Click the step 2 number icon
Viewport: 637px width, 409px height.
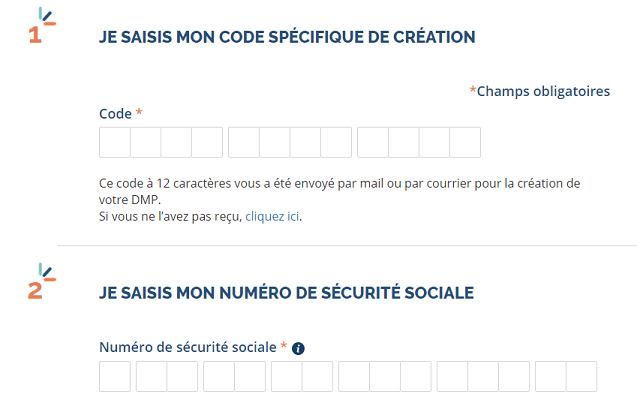coord(37,286)
